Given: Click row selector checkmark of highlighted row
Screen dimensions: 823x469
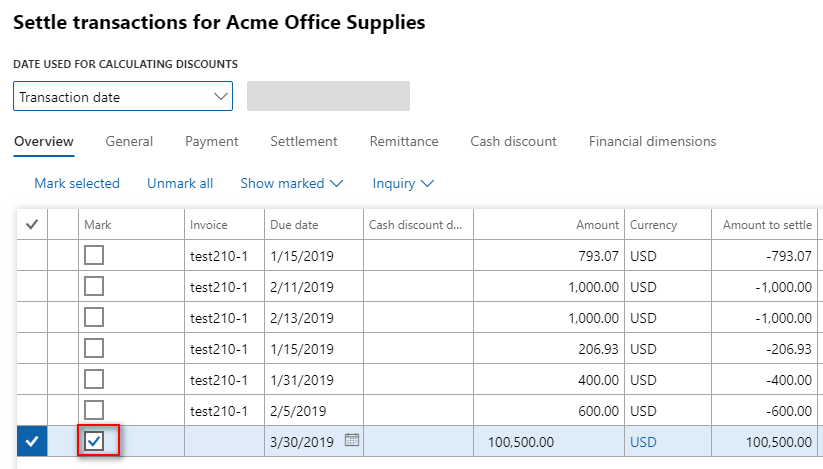Looking at the screenshot, I should point(31,441).
